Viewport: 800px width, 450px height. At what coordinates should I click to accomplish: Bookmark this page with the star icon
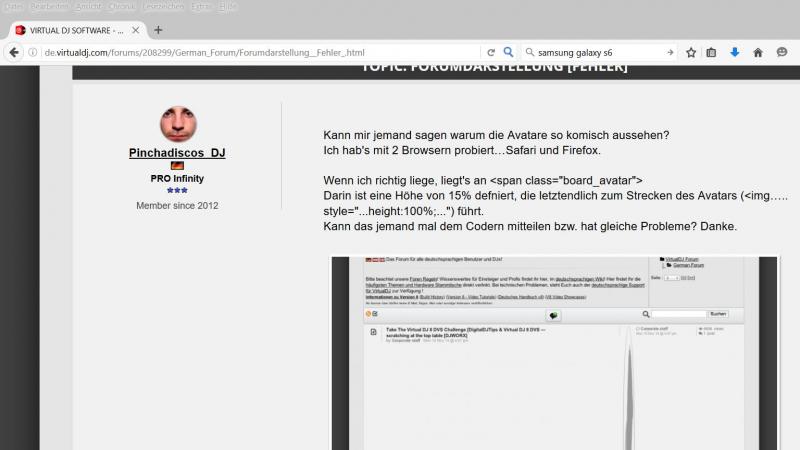click(x=691, y=52)
